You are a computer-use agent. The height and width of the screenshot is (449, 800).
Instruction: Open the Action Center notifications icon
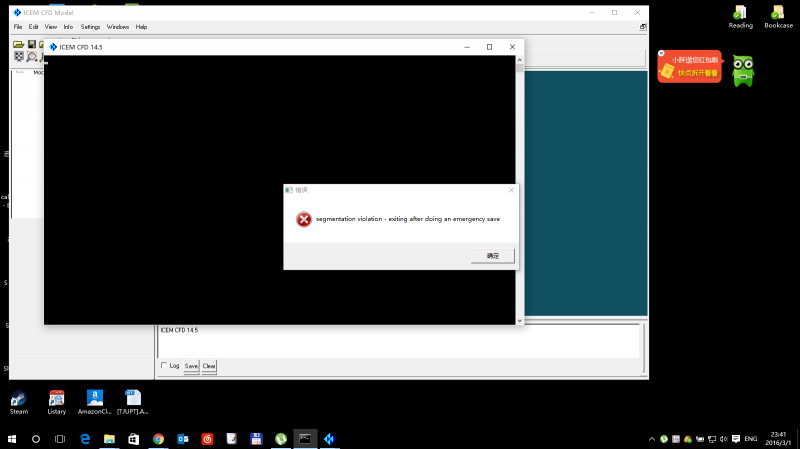click(736, 439)
